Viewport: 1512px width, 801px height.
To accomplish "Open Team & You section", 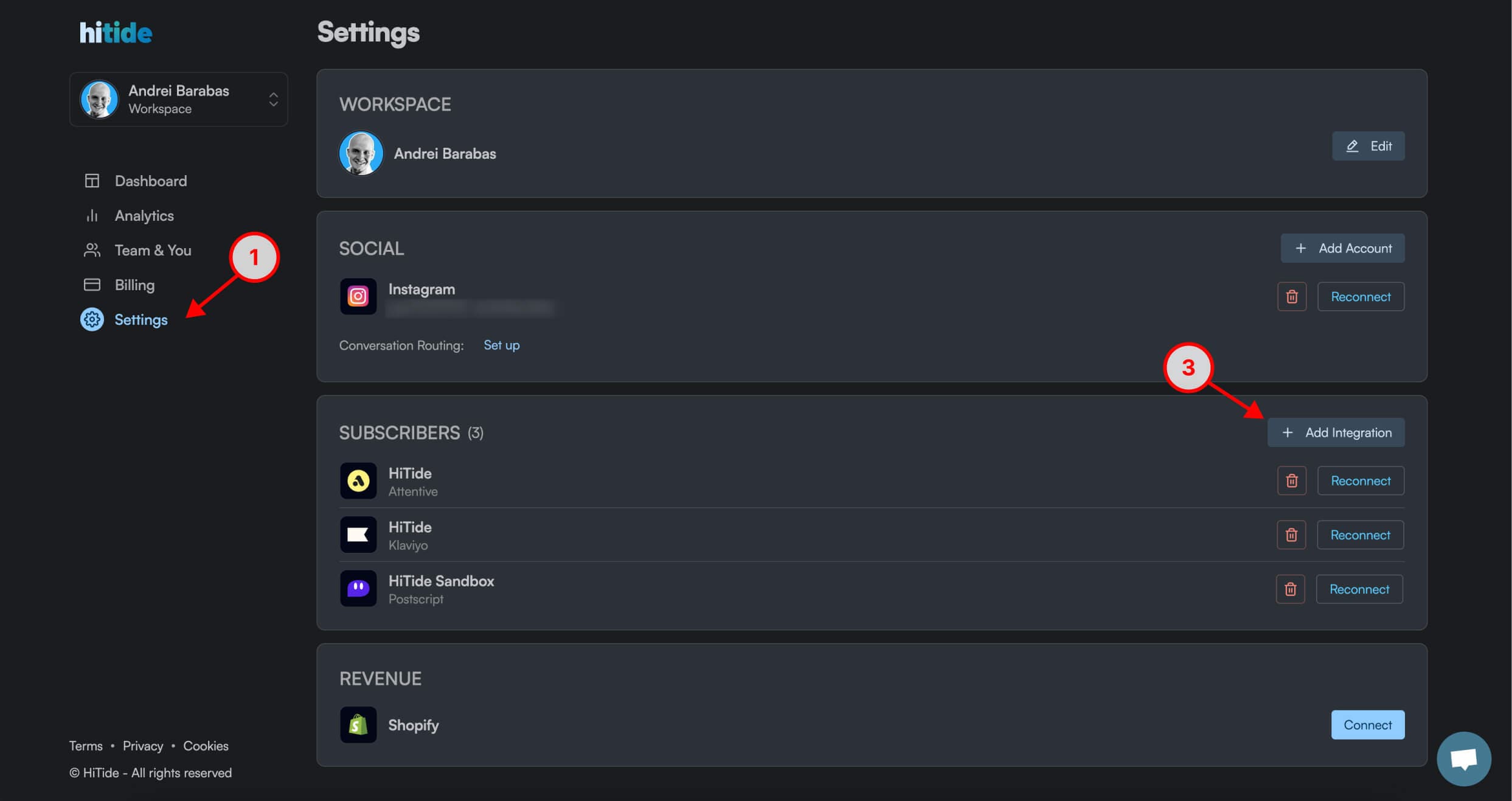I will (x=153, y=251).
